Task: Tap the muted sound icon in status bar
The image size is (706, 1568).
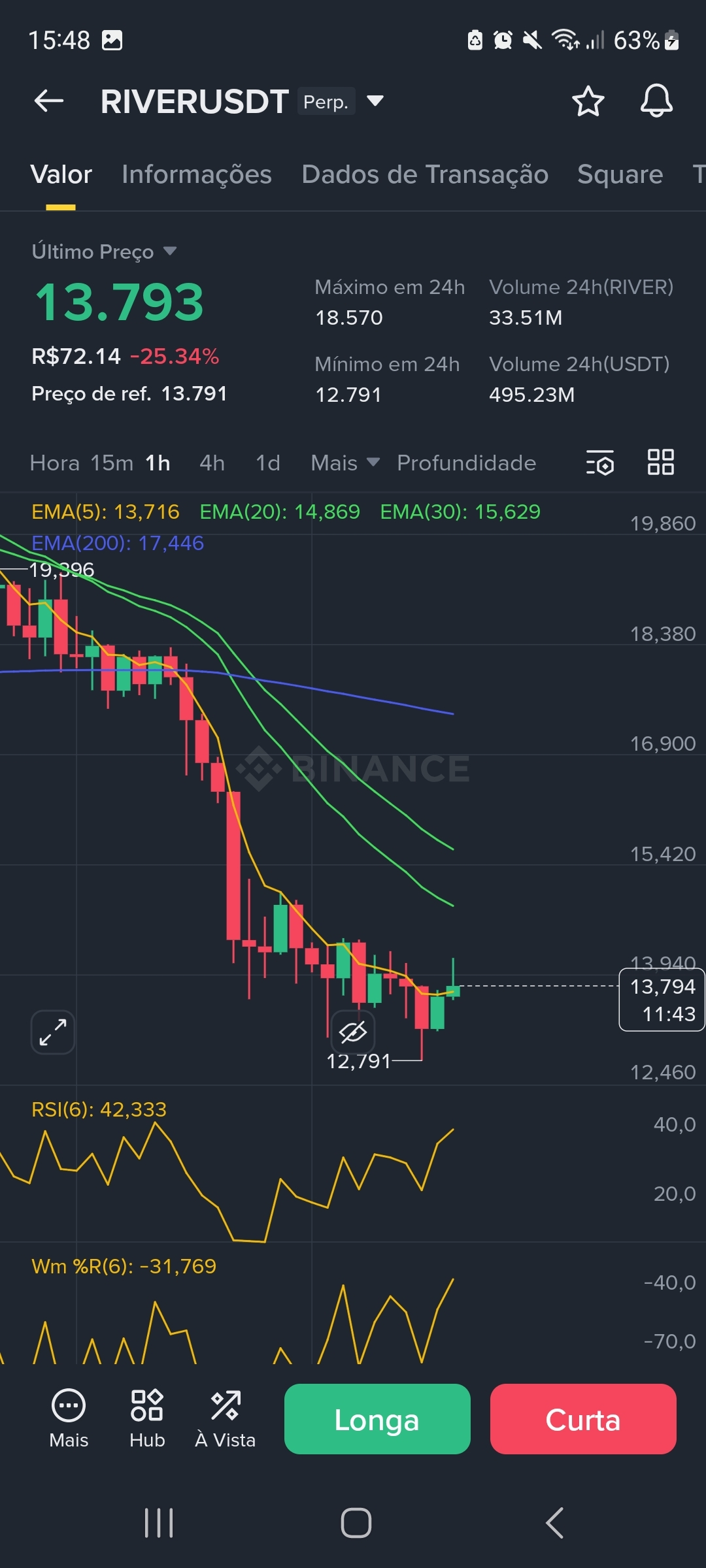Action: pos(532,41)
